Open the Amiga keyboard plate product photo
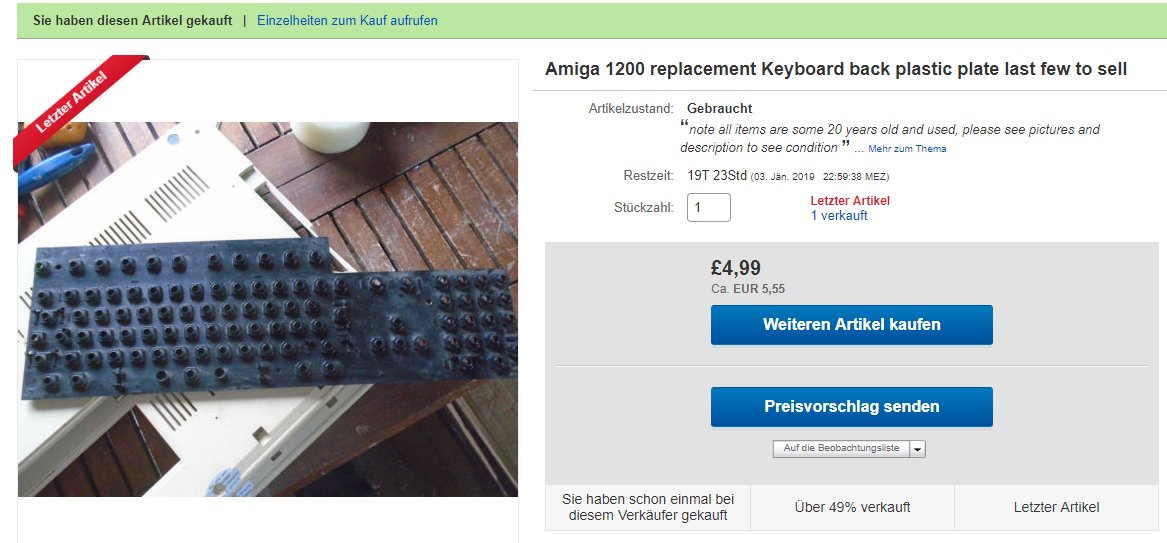 268,309
